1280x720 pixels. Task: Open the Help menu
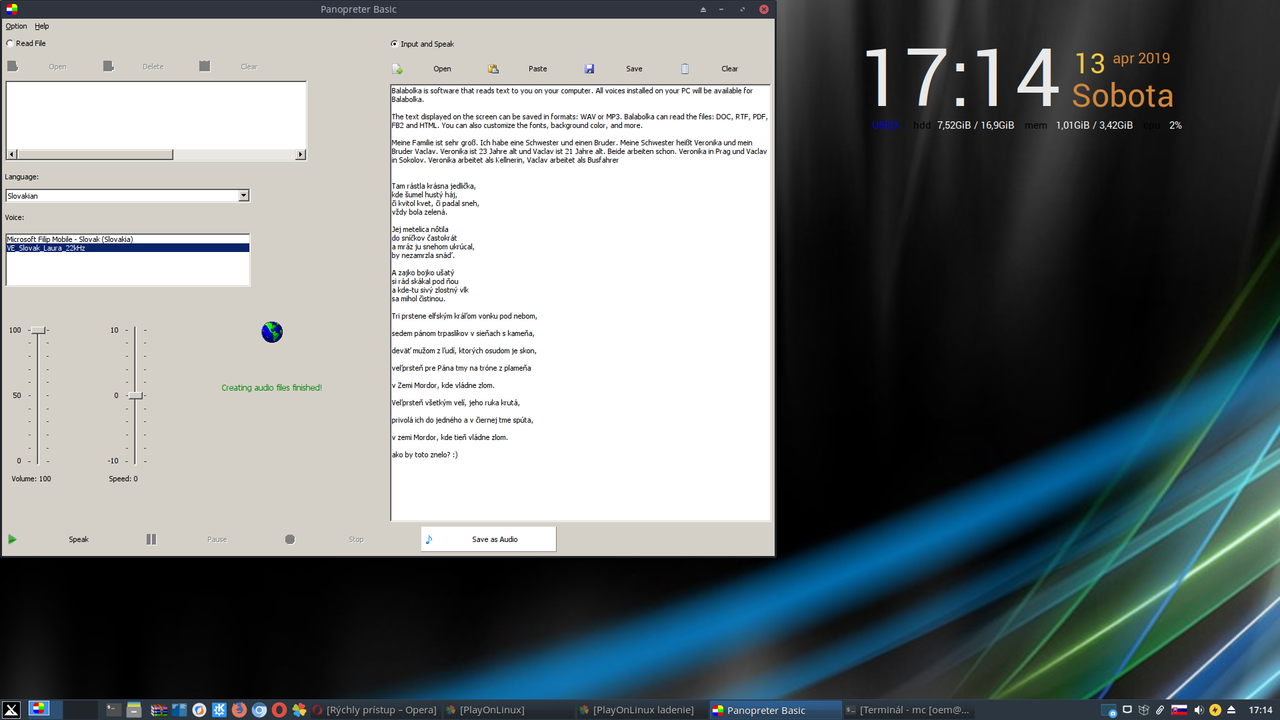point(41,26)
